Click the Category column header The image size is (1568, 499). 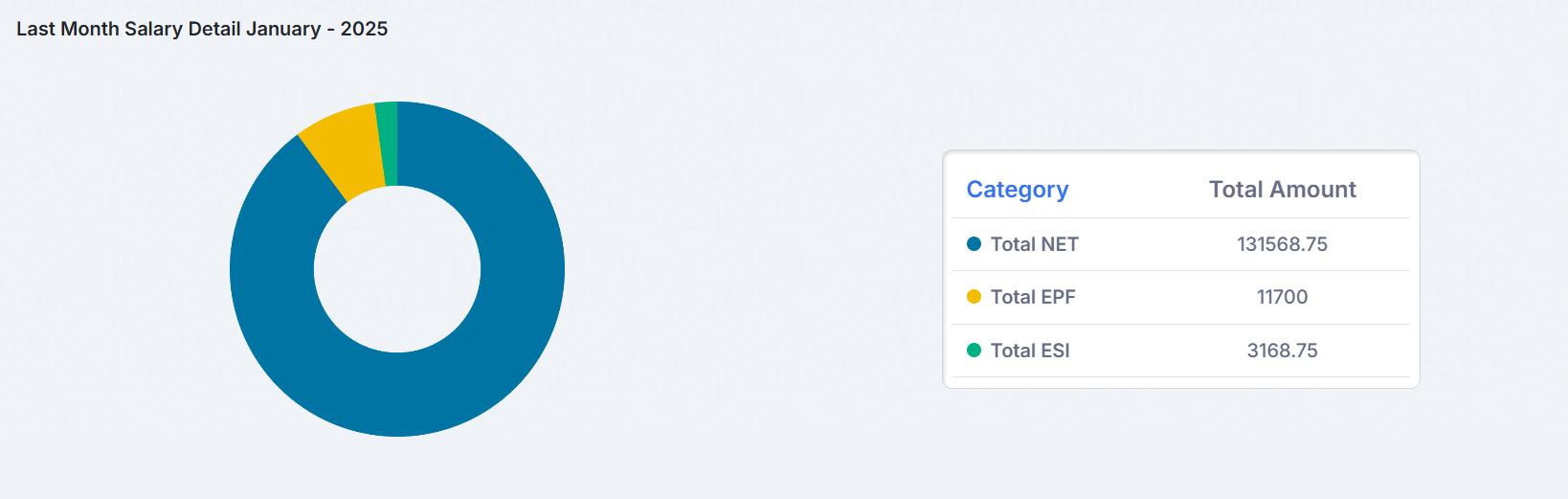1018,190
